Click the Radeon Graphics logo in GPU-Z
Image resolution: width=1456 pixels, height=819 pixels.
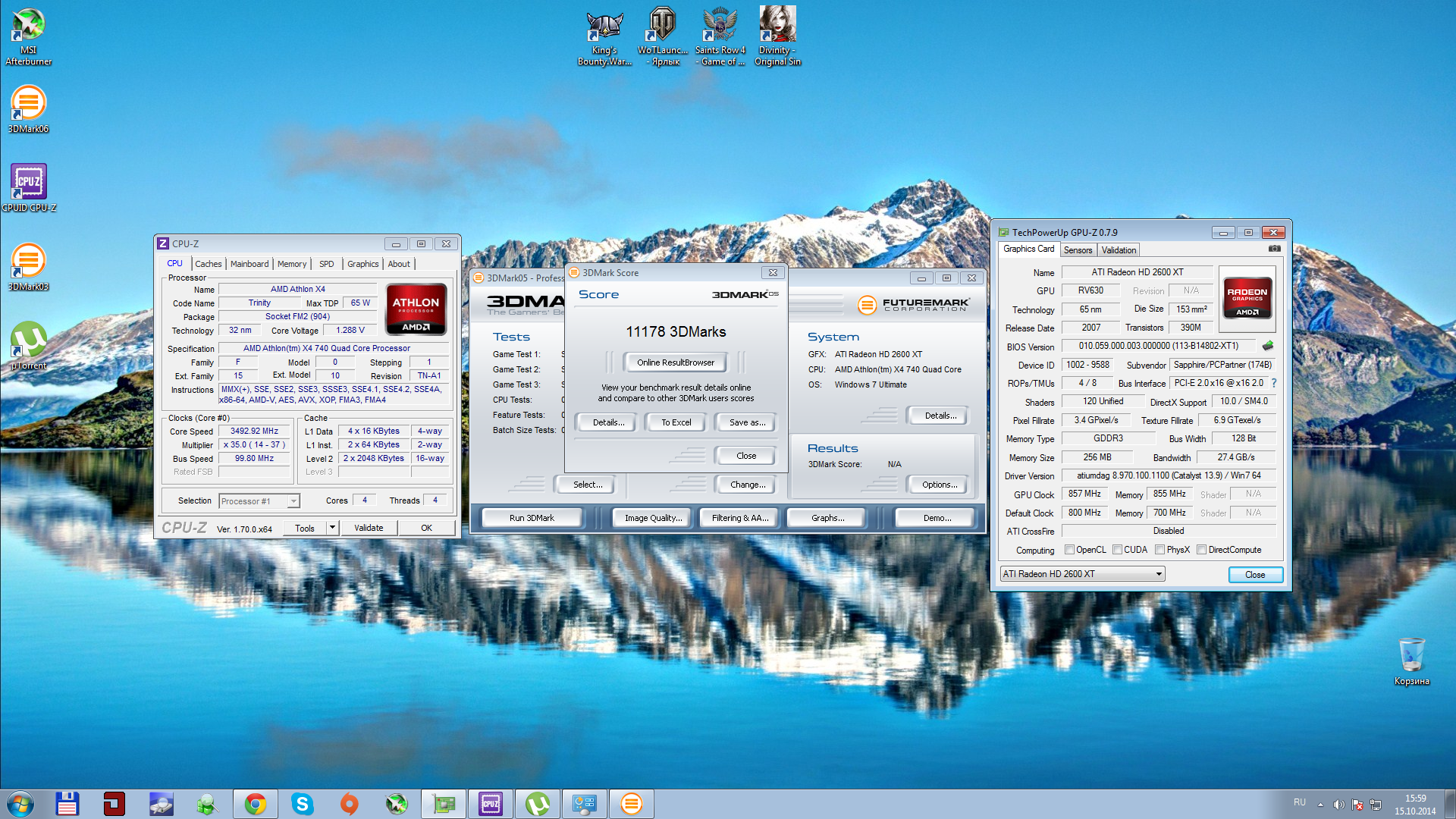[x=1247, y=299]
